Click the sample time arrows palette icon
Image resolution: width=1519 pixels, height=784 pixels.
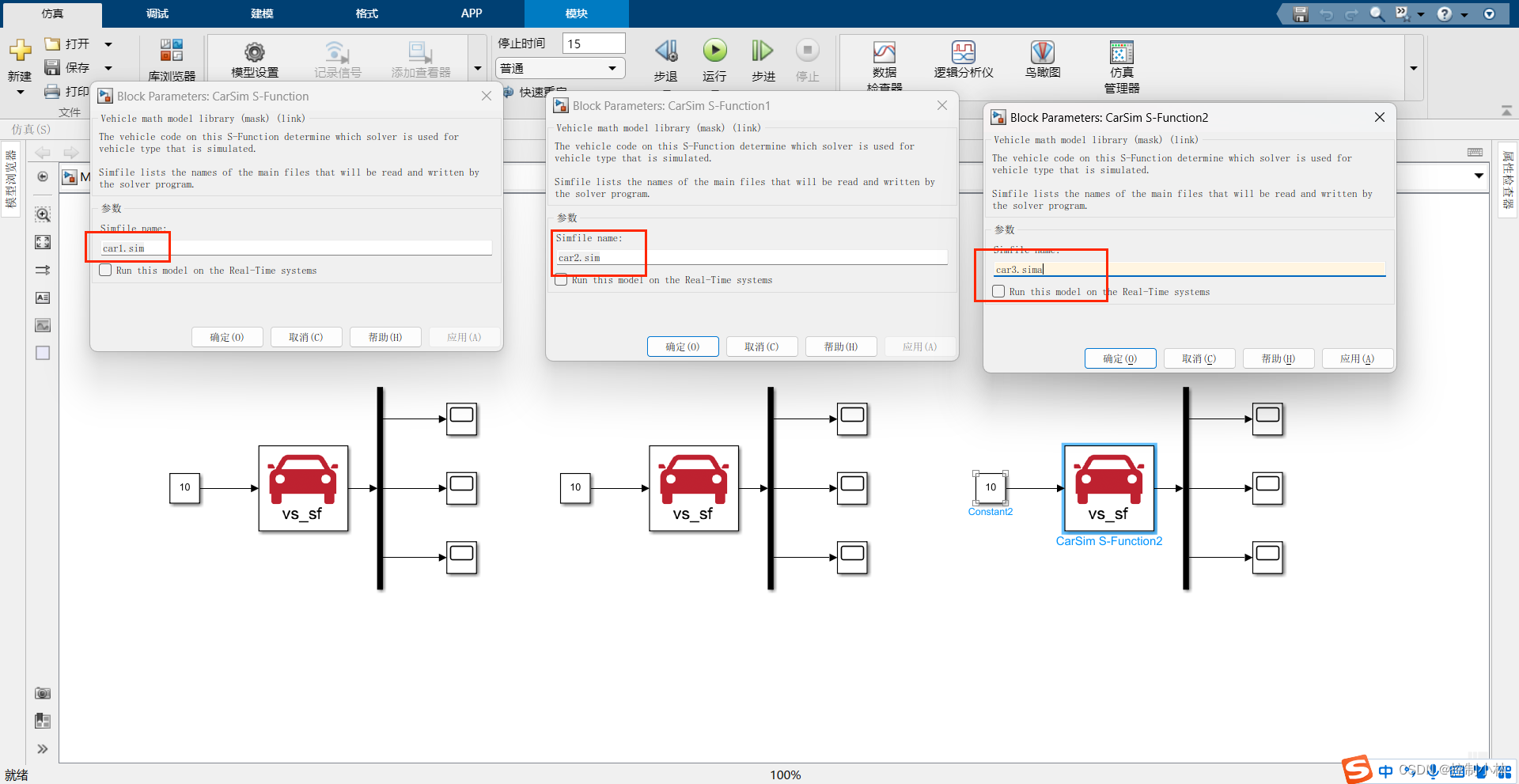point(43,270)
